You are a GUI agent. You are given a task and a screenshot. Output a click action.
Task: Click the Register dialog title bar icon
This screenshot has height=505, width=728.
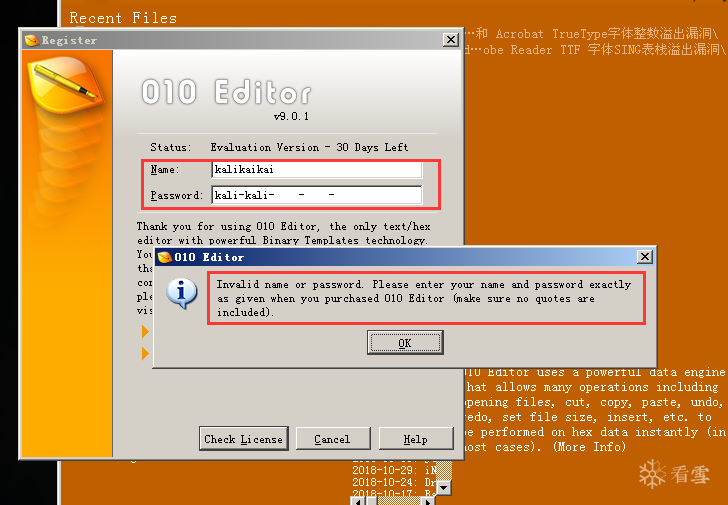point(32,40)
